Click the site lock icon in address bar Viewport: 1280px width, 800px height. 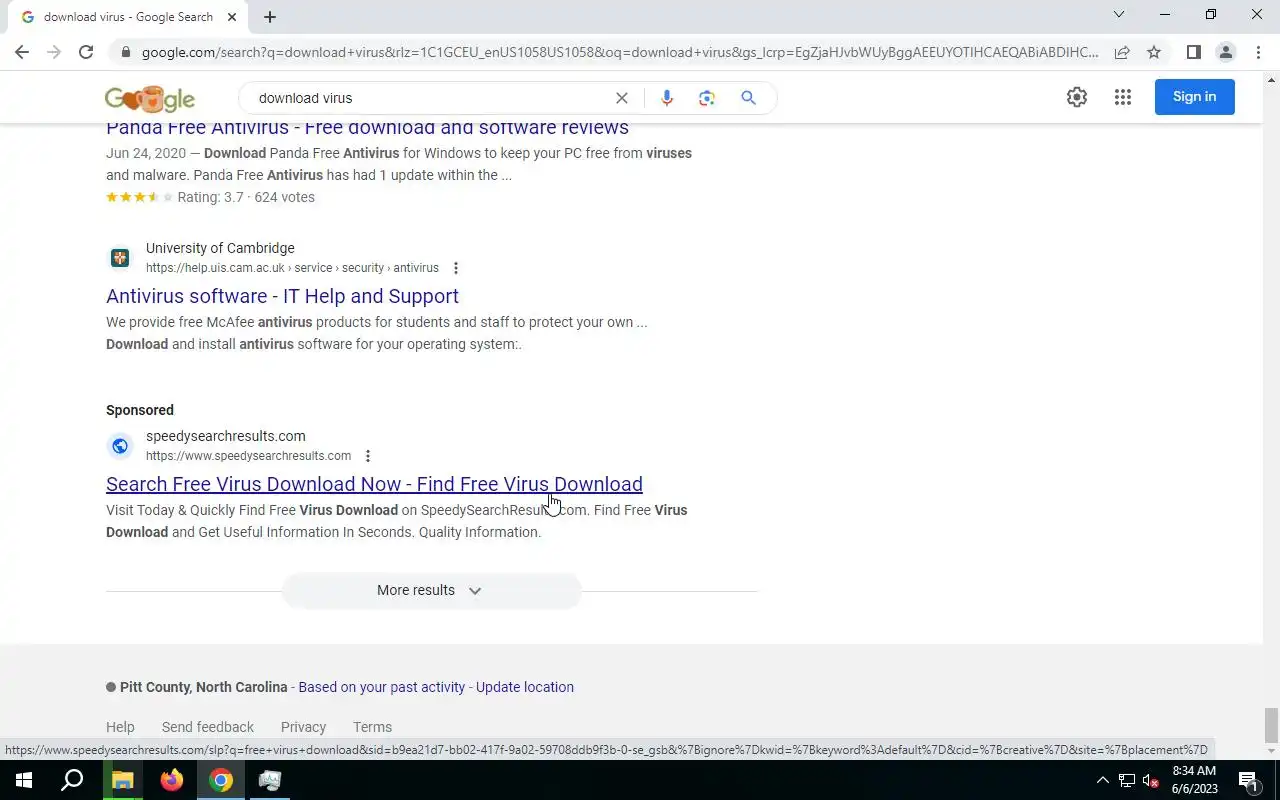click(125, 52)
